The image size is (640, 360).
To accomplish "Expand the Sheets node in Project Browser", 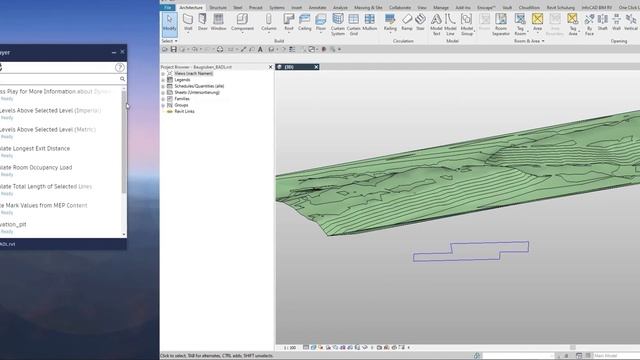I will pyautogui.click(x=163, y=93).
